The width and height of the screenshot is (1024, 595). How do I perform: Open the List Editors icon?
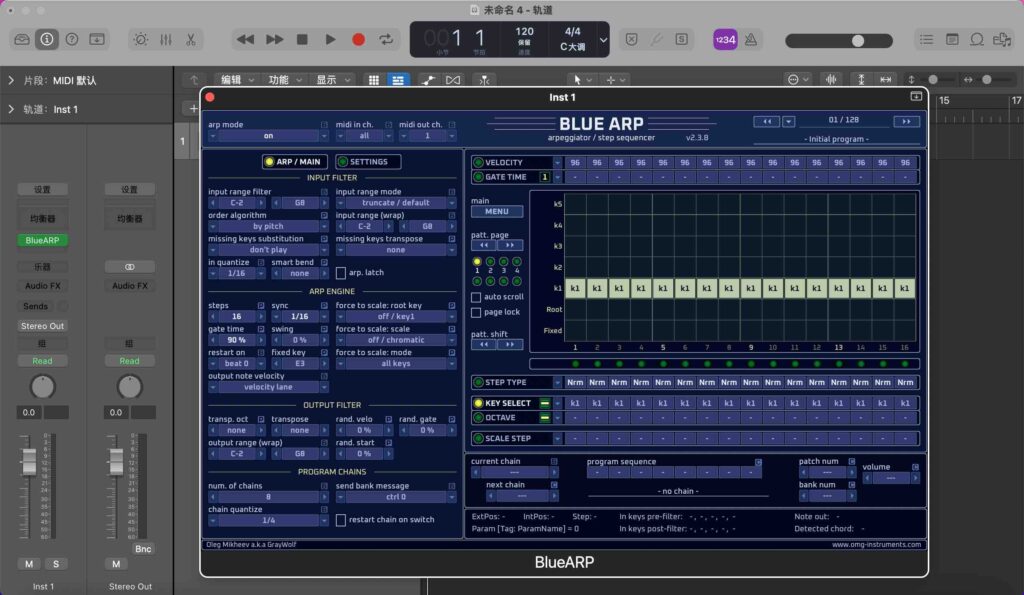click(x=927, y=39)
